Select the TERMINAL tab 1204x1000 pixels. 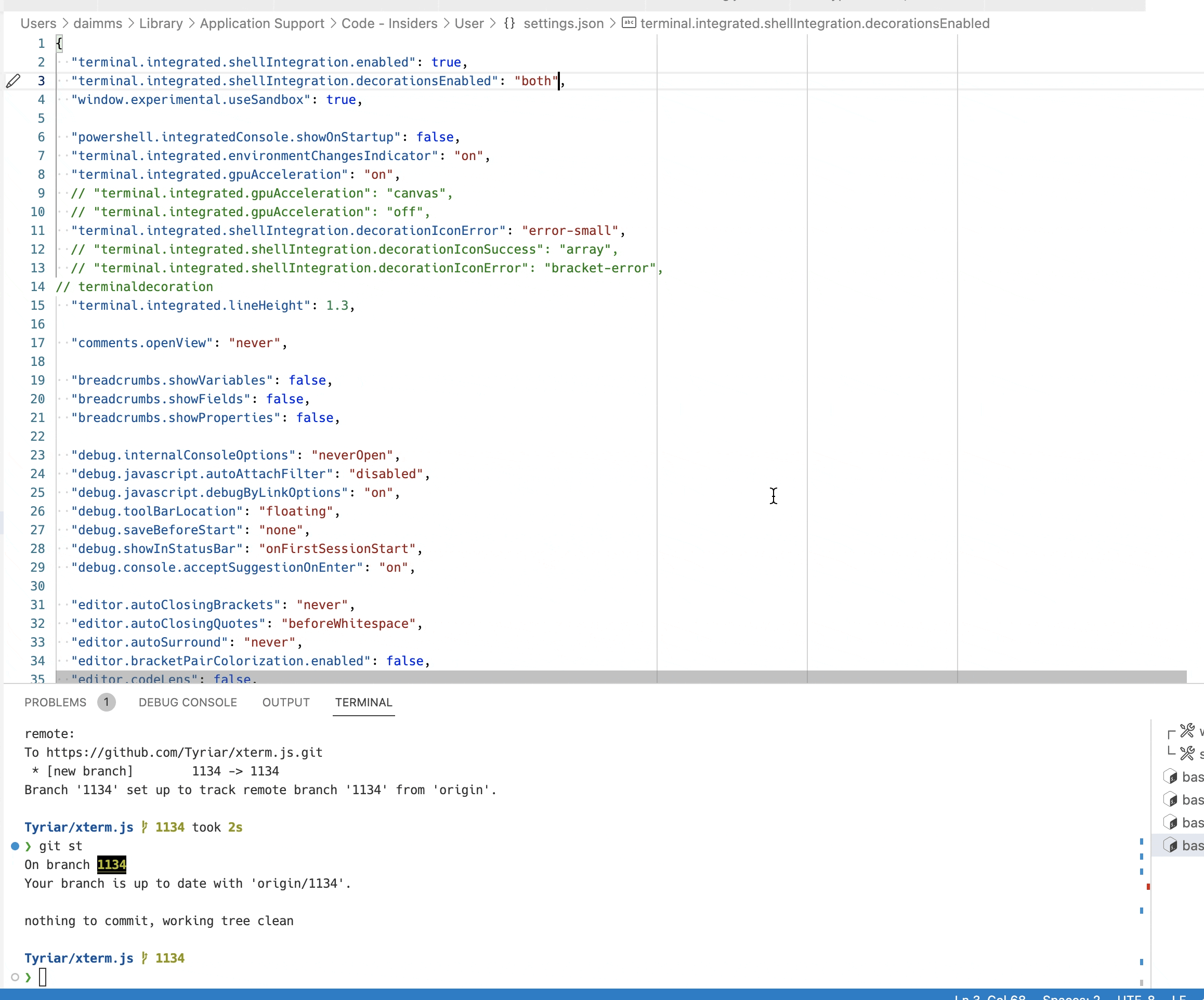tap(363, 703)
